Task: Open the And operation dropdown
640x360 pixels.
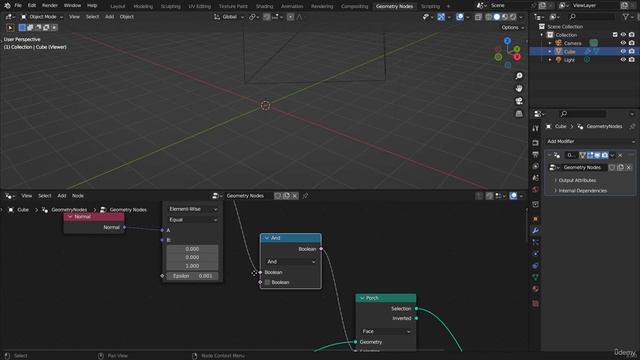Action: [x=291, y=262]
